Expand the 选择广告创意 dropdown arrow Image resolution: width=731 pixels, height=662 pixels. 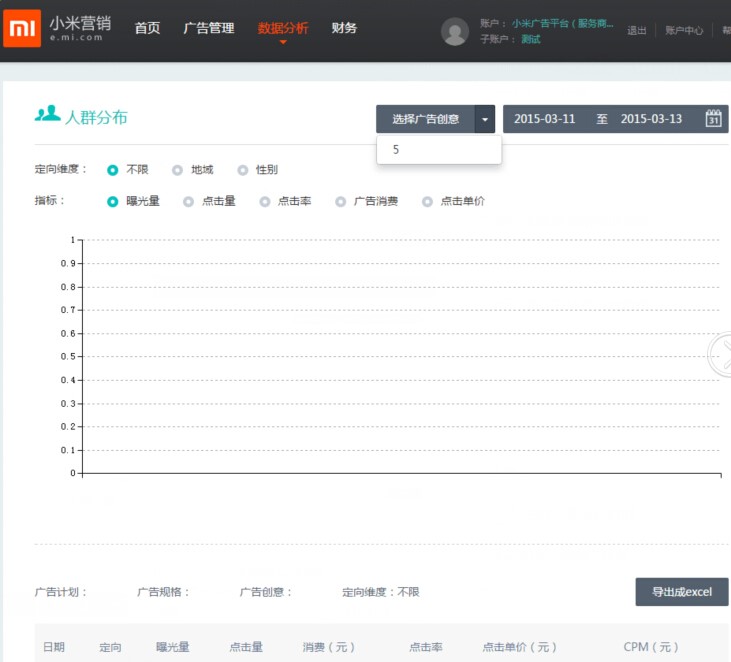pos(485,119)
